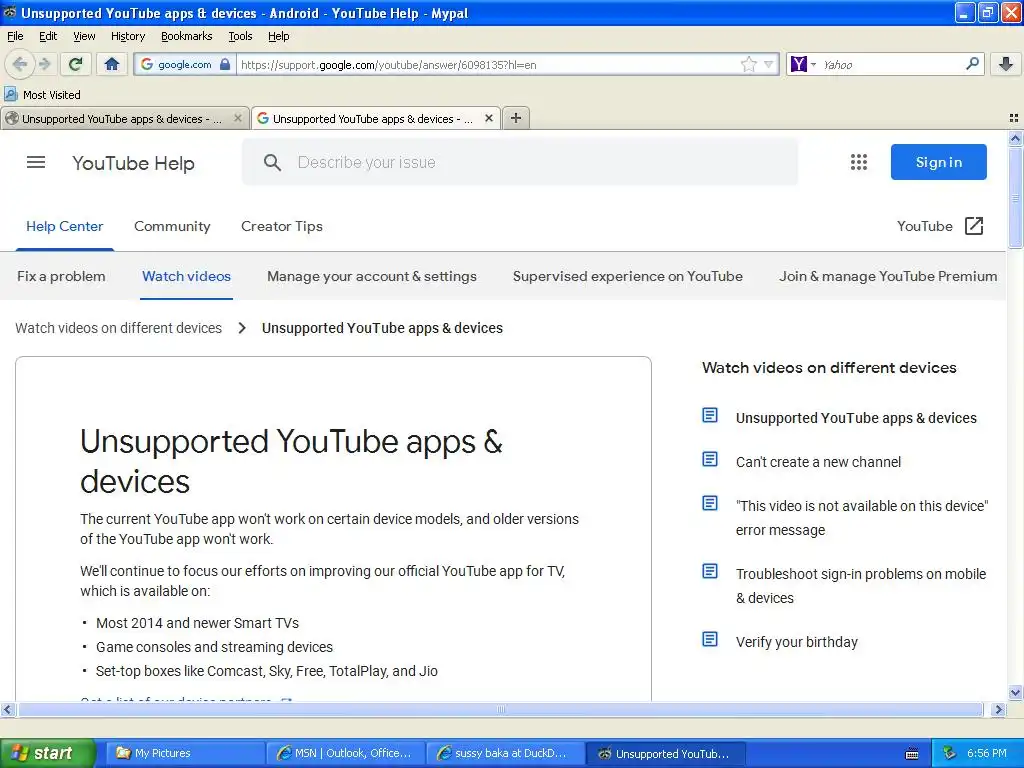Bookmark this page with the star icon

click(x=748, y=64)
